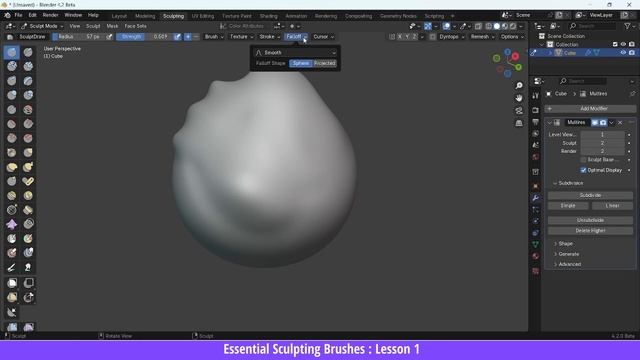Open the Options dropdown
Screen dimensions: 640x360
point(512,37)
